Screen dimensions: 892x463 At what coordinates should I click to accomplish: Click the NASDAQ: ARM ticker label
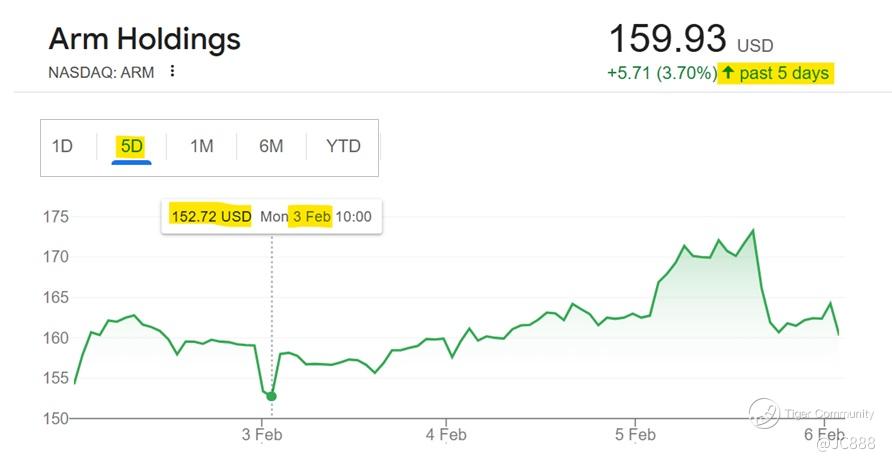[x=101, y=72]
